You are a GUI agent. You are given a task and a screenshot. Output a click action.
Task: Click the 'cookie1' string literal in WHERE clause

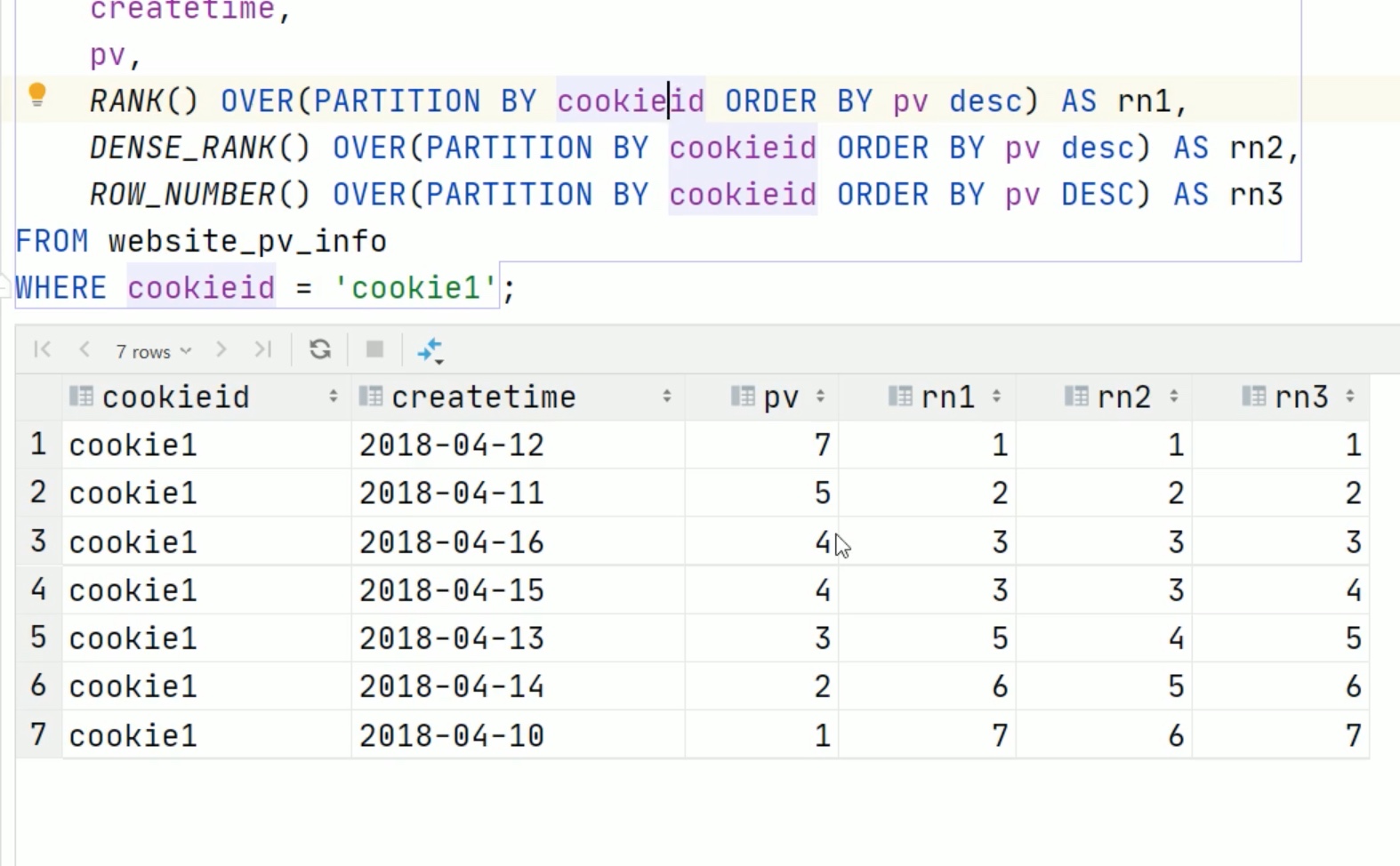[x=415, y=288]
